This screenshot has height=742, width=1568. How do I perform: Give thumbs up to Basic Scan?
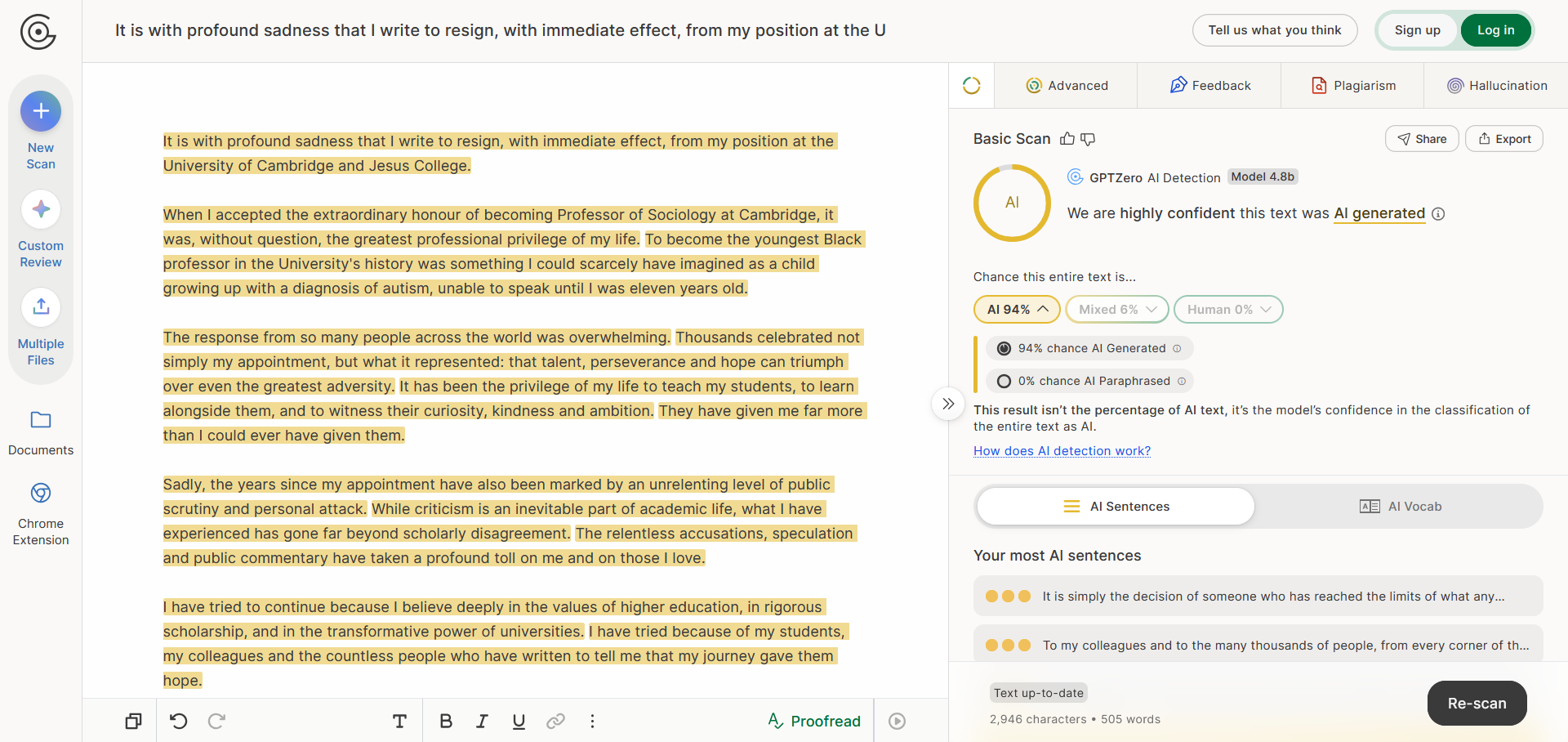(1067, 139)
